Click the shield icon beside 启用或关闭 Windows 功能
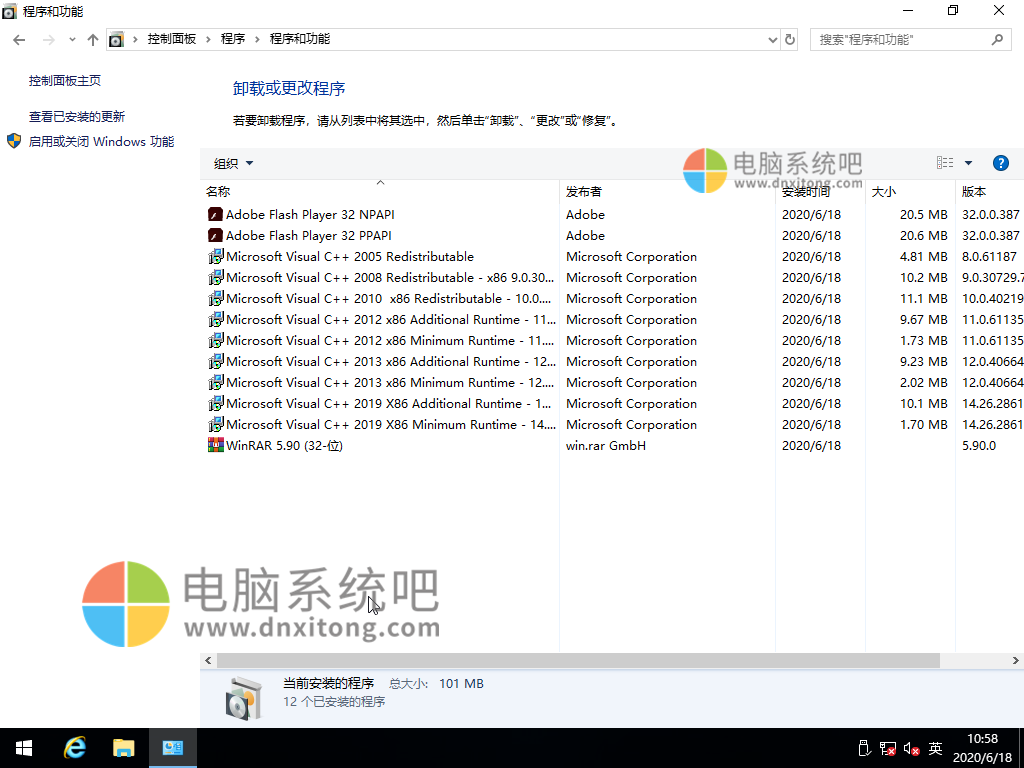1024x768 pixels. coord(13,141)
